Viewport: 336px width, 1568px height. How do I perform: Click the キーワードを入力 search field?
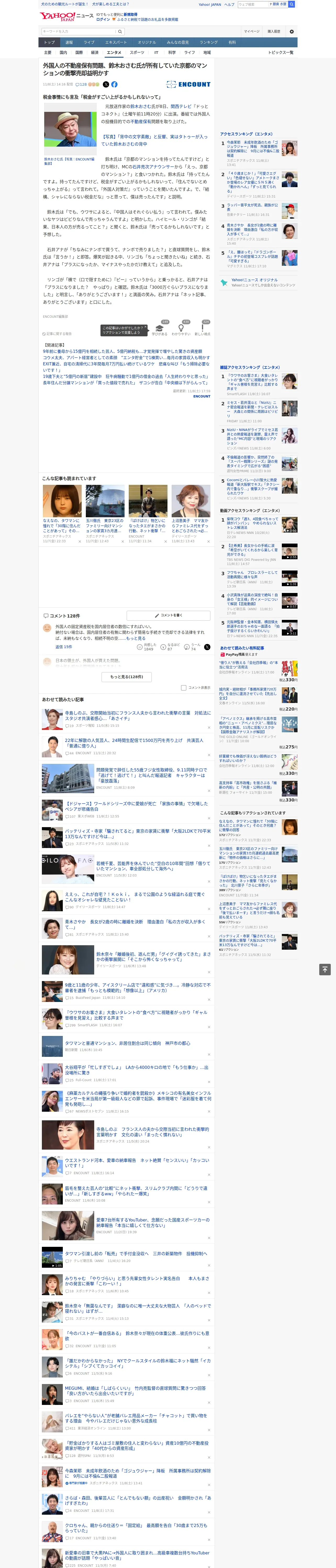(78, 32)
